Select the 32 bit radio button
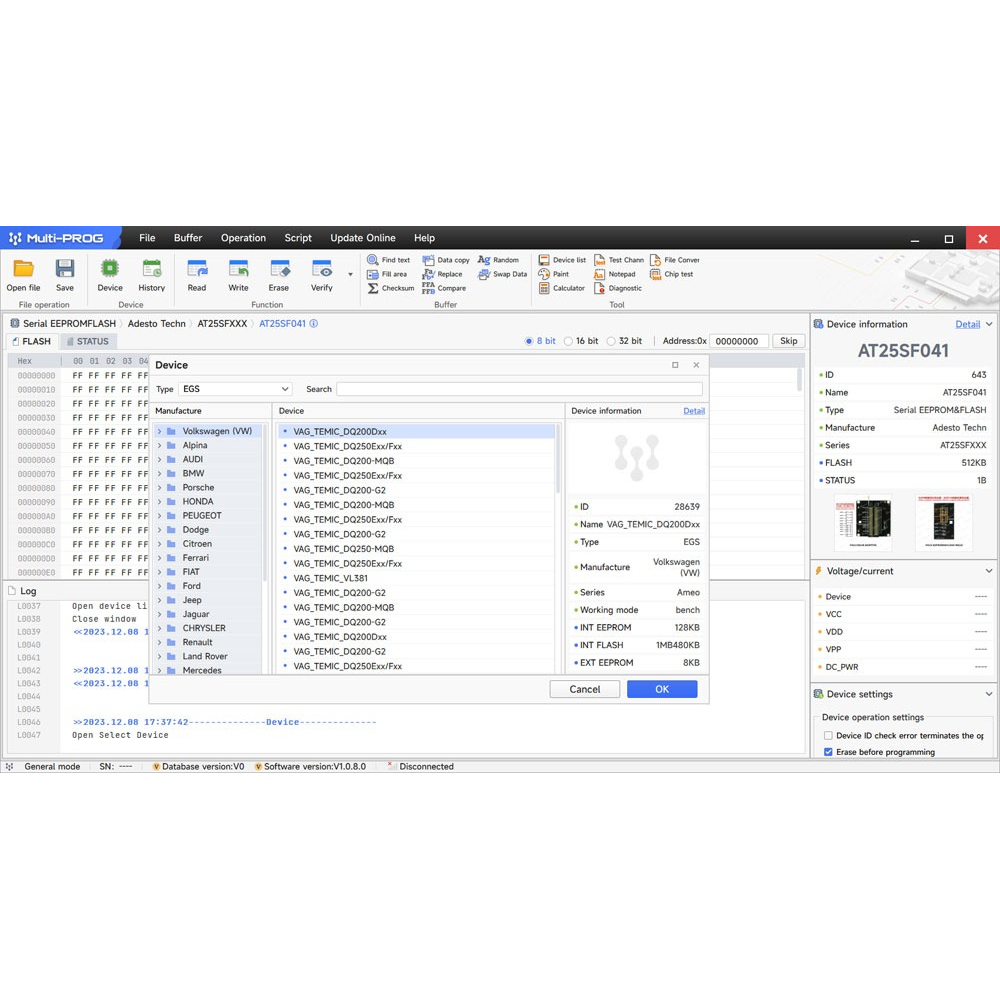 click(611, 341)
